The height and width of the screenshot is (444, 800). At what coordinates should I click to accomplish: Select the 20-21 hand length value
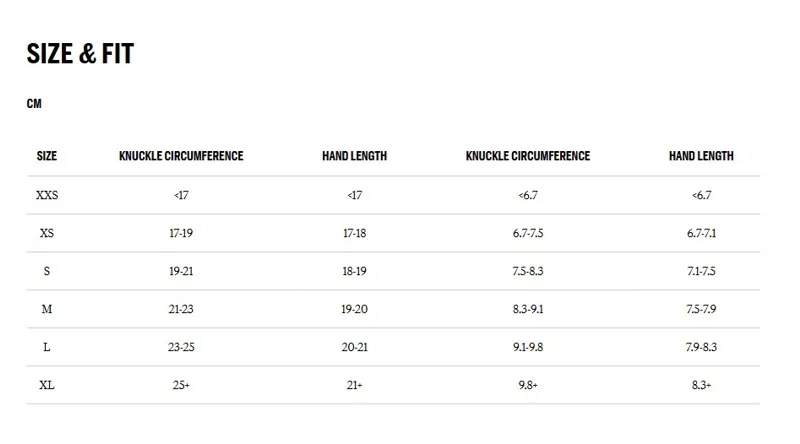click(x=355, y=347)
